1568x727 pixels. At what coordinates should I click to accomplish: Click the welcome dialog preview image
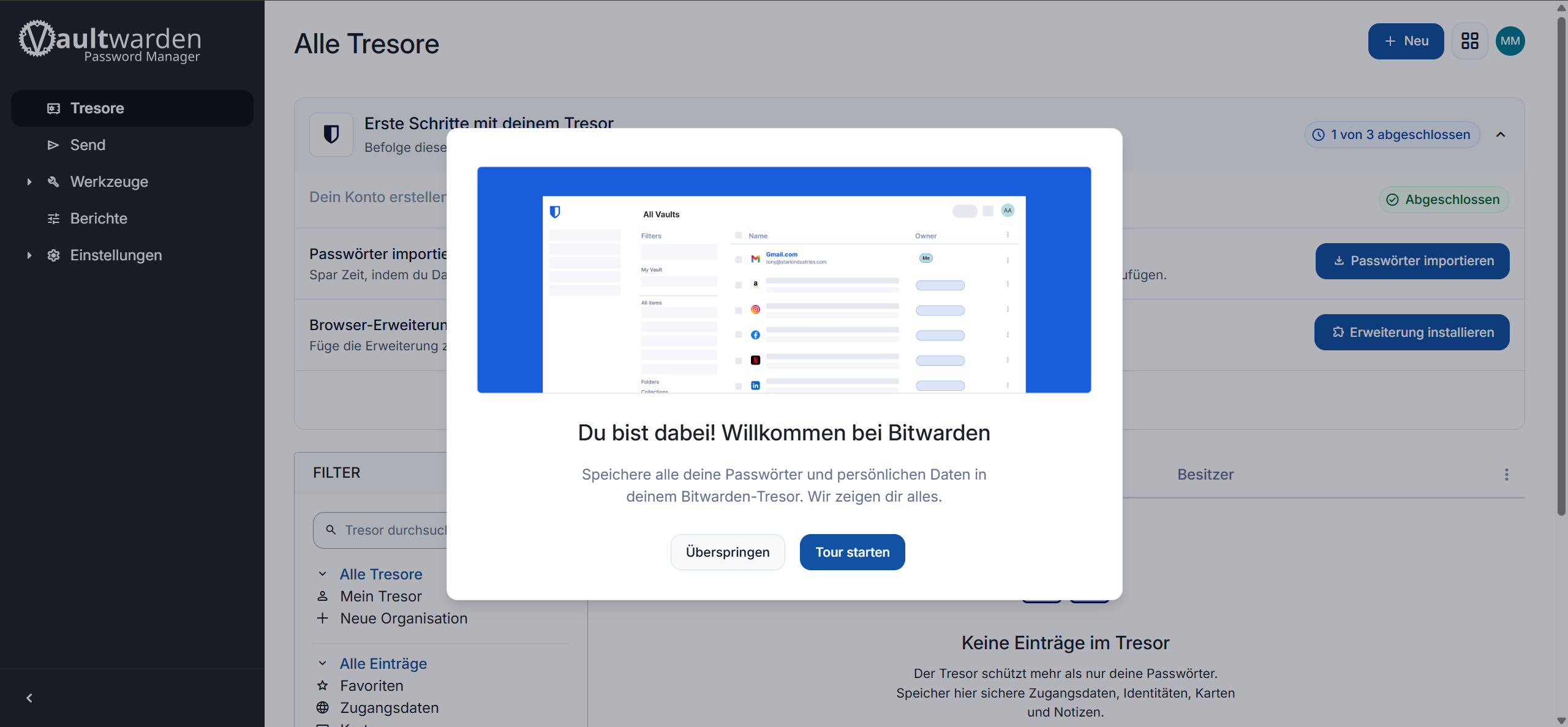point(784,280)
